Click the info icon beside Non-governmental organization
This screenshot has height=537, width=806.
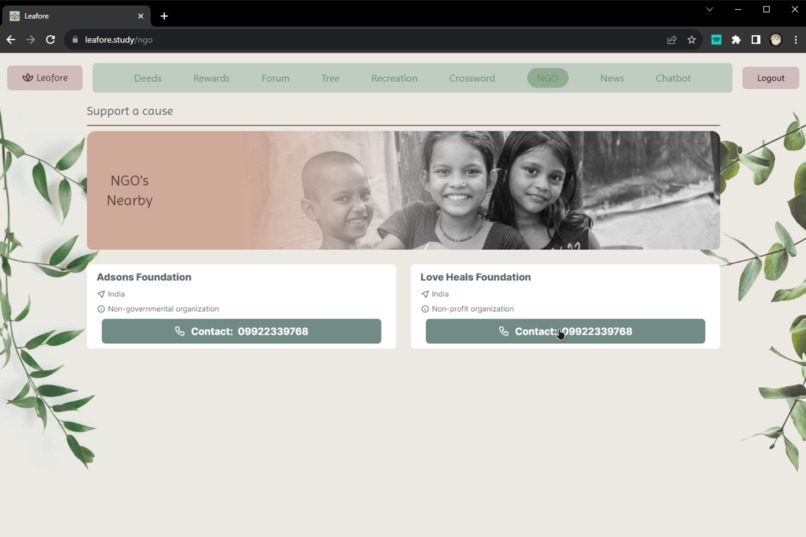tap(101, 309)
